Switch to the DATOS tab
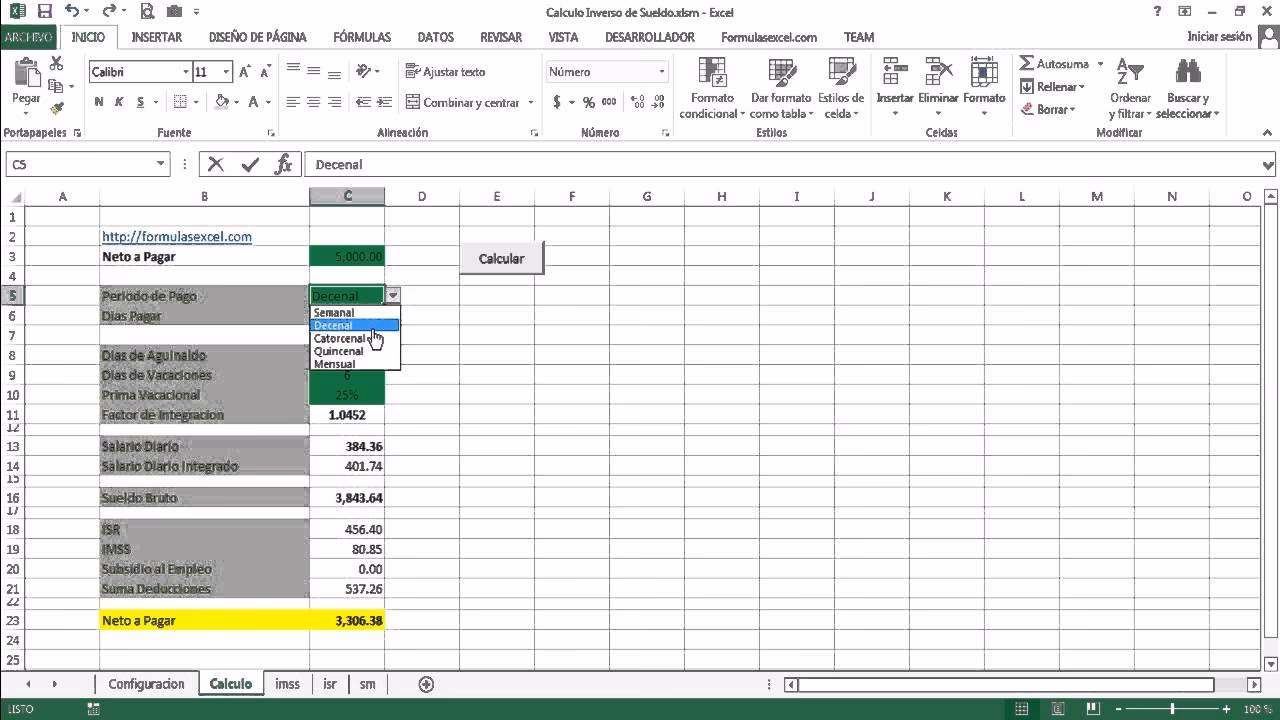The image size is (1280, 720). tap(436, 37)
